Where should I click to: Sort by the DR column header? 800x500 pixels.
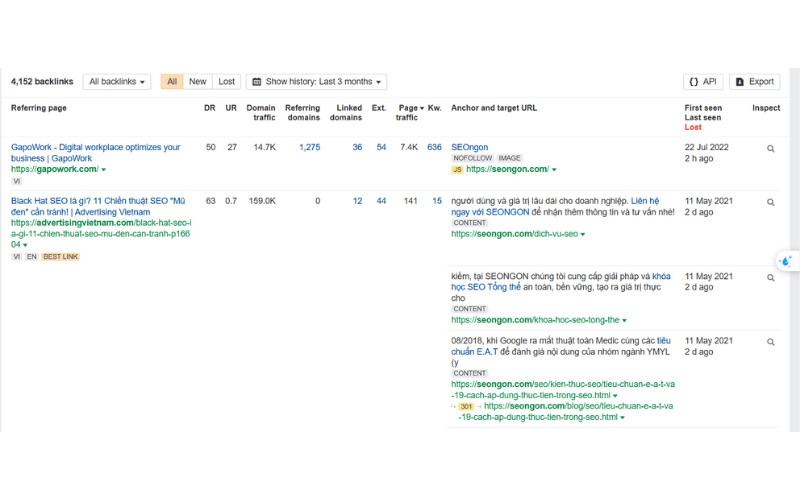click(210, 108)
